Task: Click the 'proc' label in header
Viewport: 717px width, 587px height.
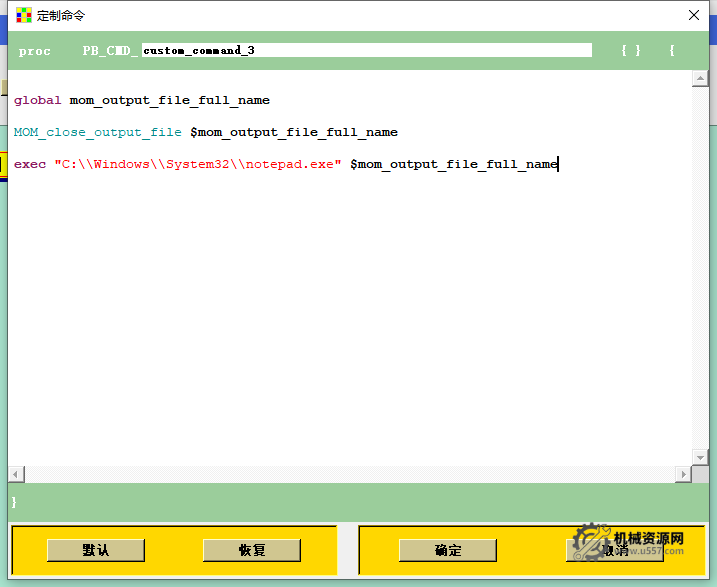Action: pyautogui.click(x=34, y=51)
